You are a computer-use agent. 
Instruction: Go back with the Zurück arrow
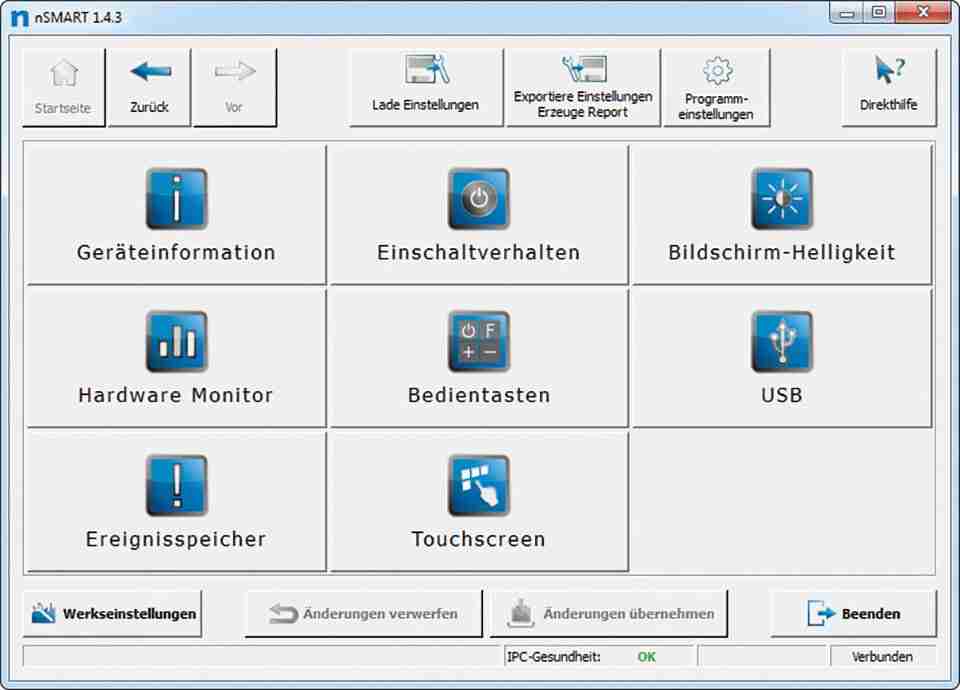click(150, 87)
